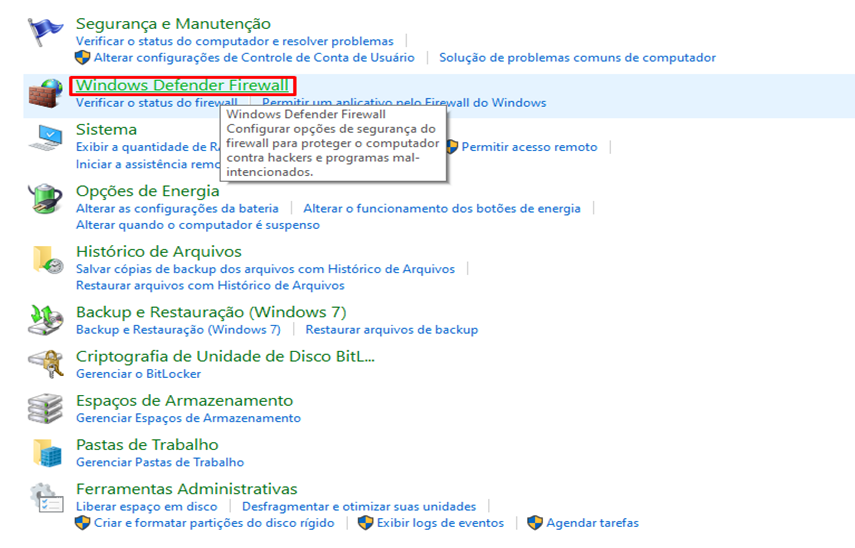Open the Histórico de Arquivos heading
855x548 pixels.
pyautogui.click(x=159, y=251)
